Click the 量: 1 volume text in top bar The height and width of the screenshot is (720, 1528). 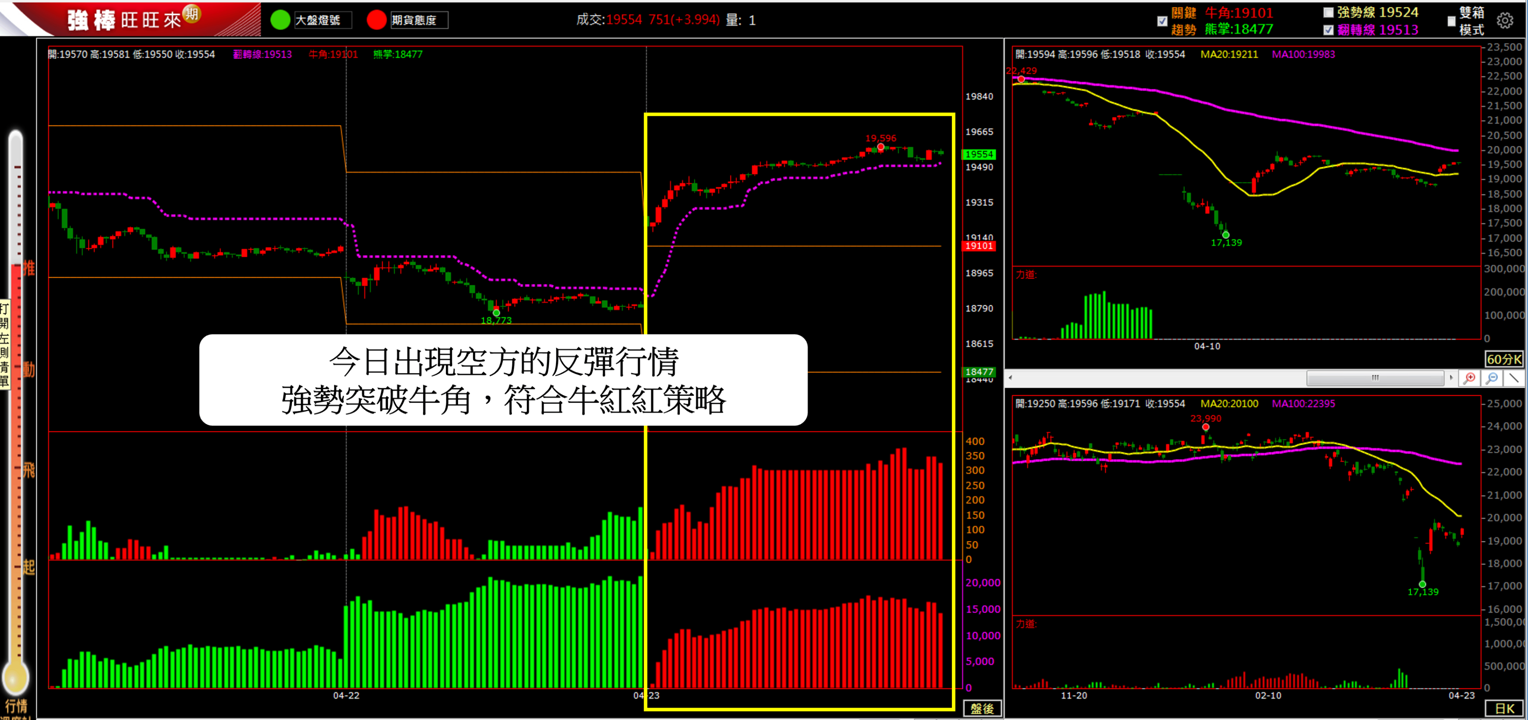click(743, 20)
